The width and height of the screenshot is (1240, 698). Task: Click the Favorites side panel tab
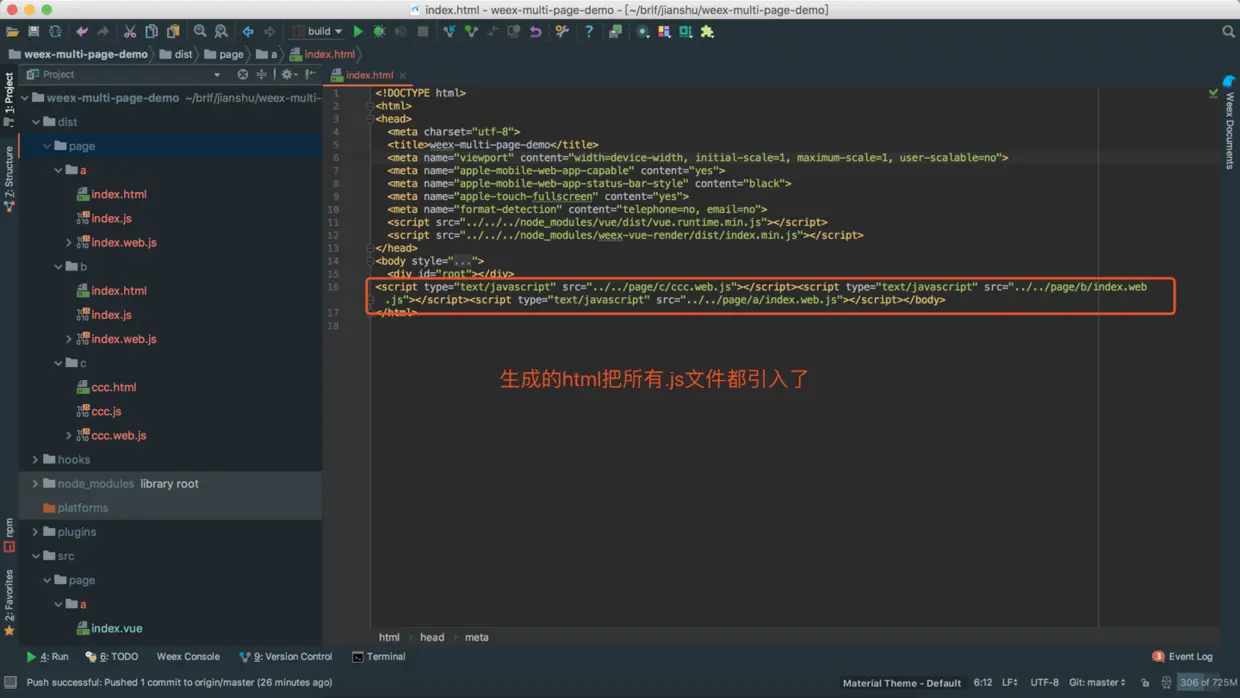tap(9, 603)
